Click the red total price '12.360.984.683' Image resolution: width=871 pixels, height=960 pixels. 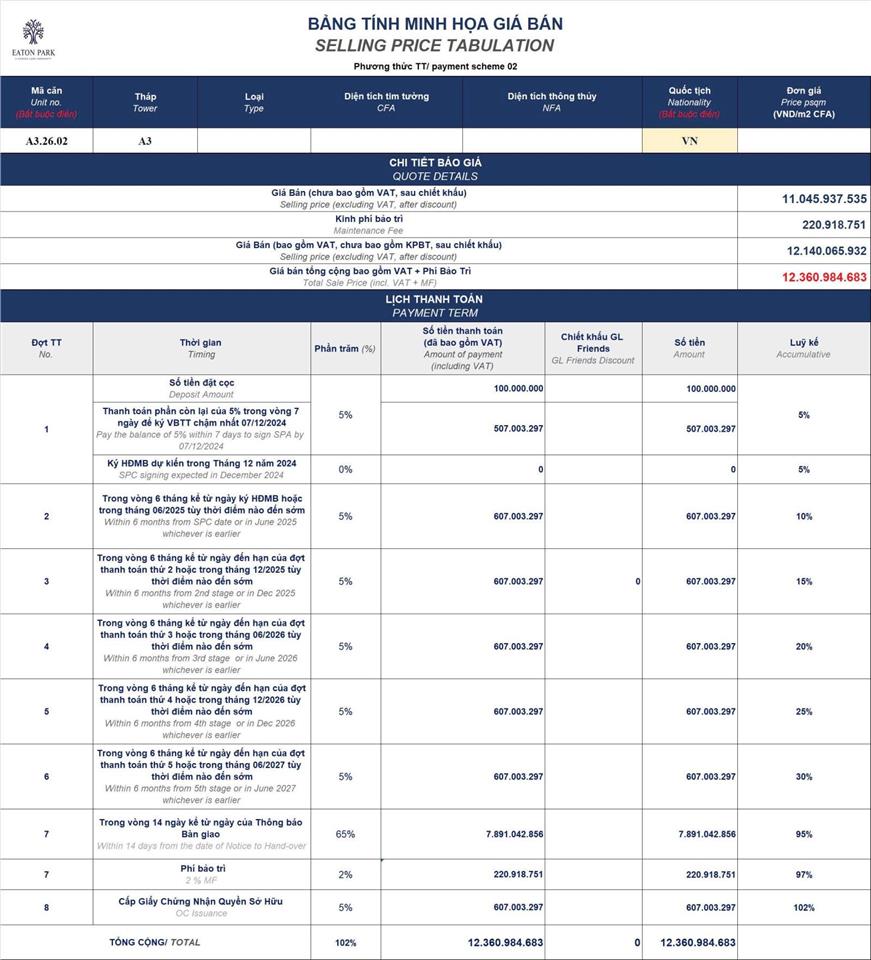824,277
